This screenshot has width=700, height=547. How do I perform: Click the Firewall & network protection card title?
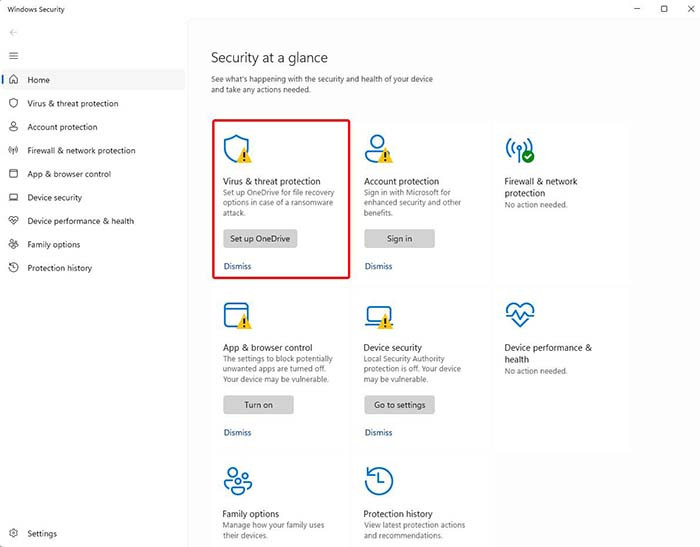click(x=541, y=187)
